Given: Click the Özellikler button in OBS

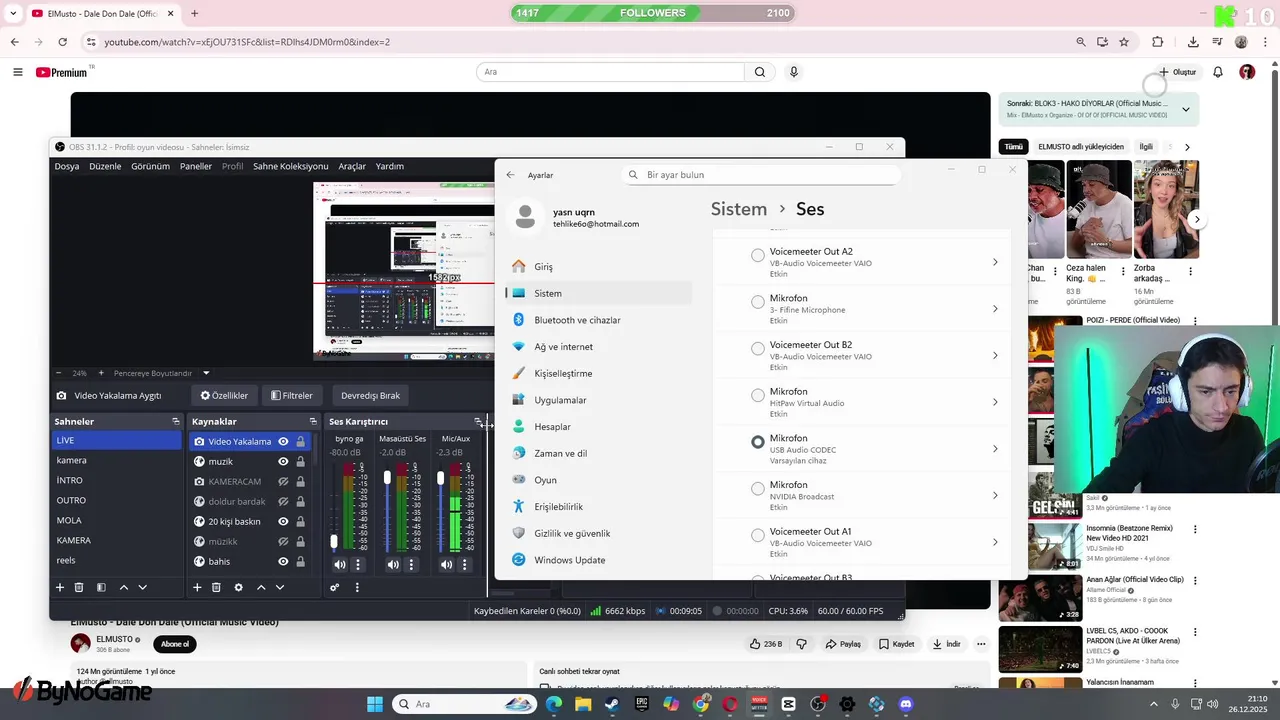Looking at the screenshot, I should click(224, 395).
